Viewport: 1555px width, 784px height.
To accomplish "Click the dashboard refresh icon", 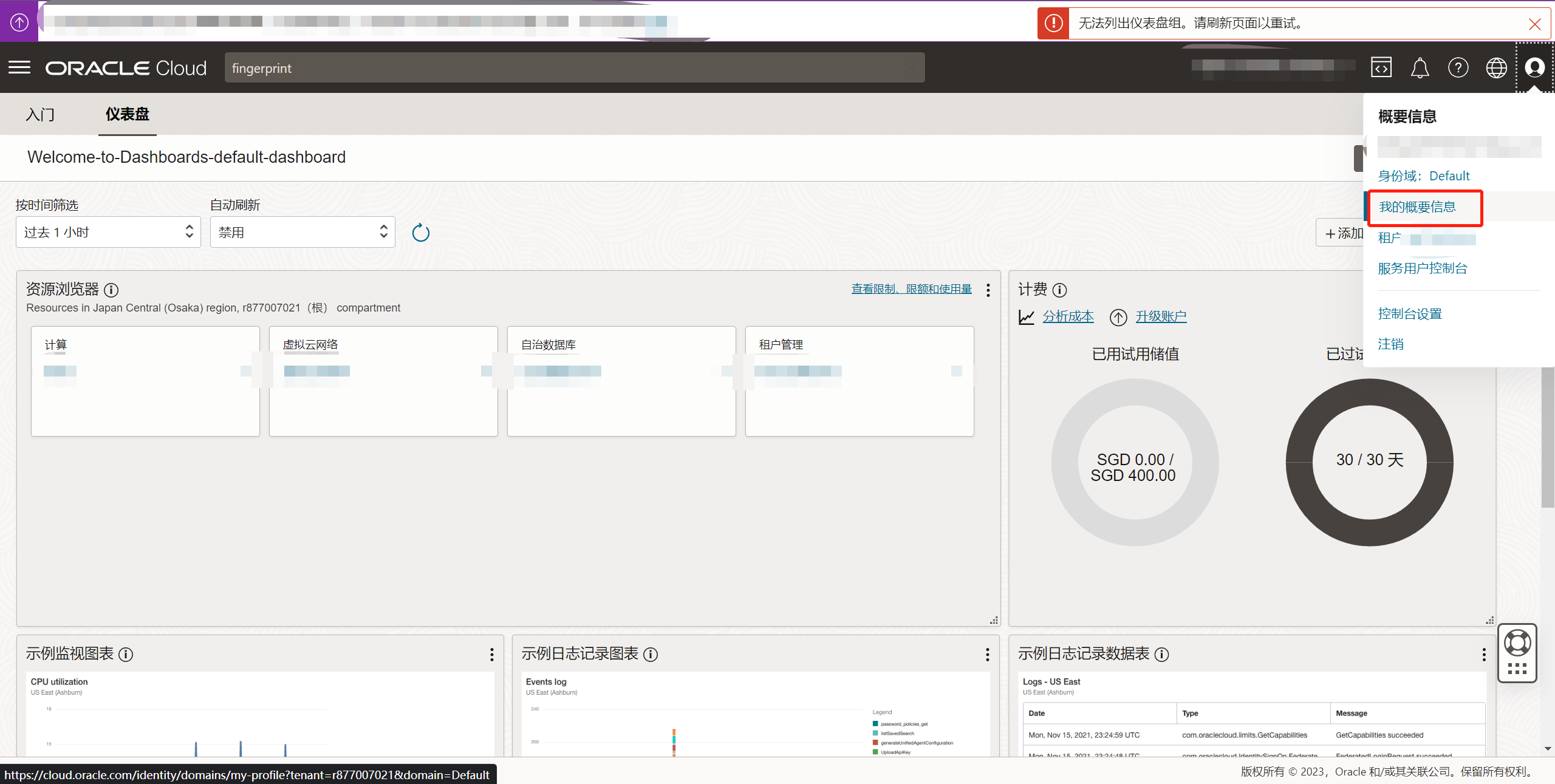I will click(420, 233).
